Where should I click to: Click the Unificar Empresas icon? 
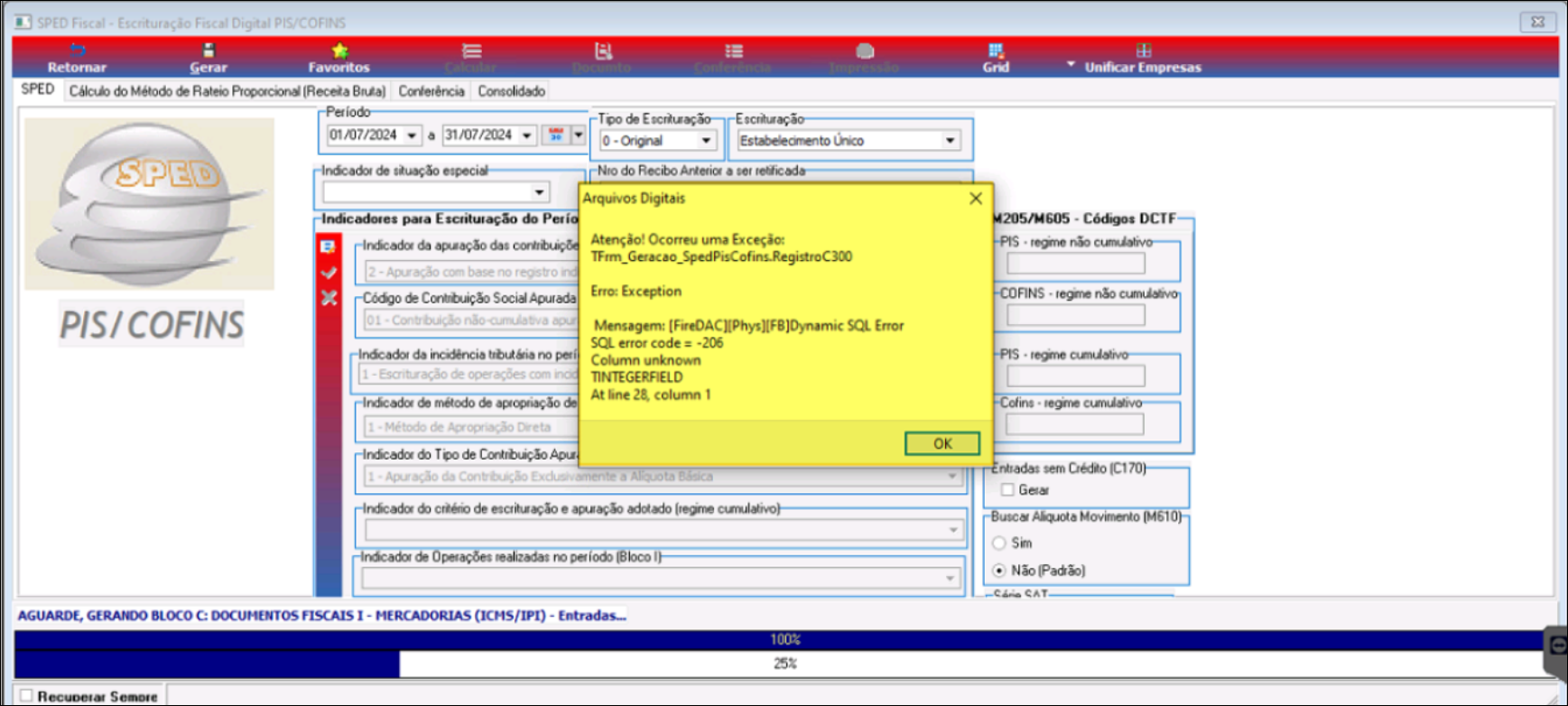point(1144,51)
